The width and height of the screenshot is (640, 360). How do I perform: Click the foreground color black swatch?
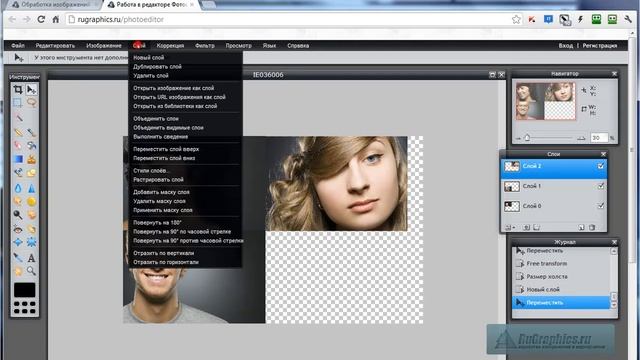click(x=24, y=290)
